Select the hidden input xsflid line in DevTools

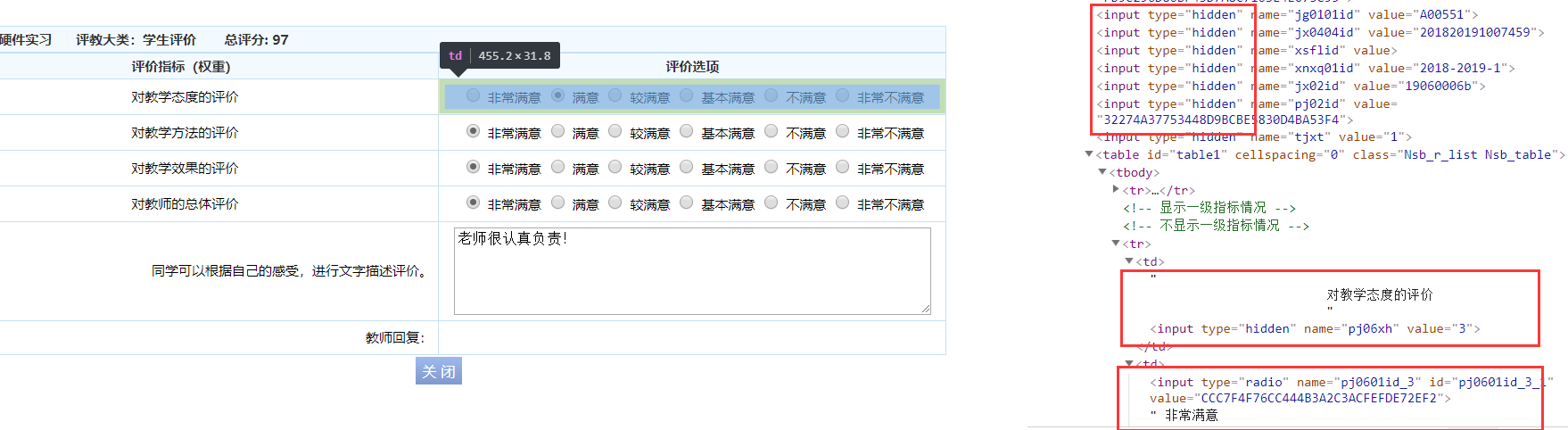tap(1247, 50)
